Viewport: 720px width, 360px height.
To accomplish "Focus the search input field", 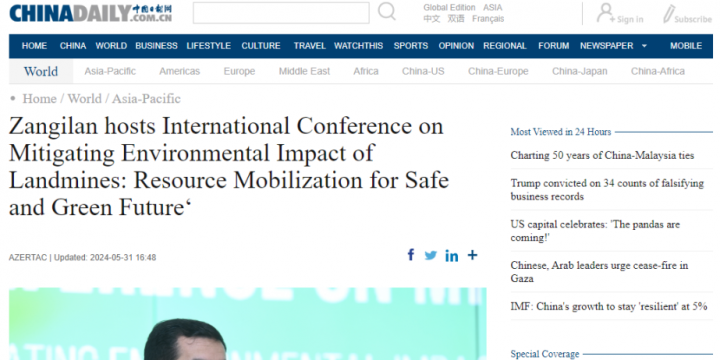I will coord(281,13).
